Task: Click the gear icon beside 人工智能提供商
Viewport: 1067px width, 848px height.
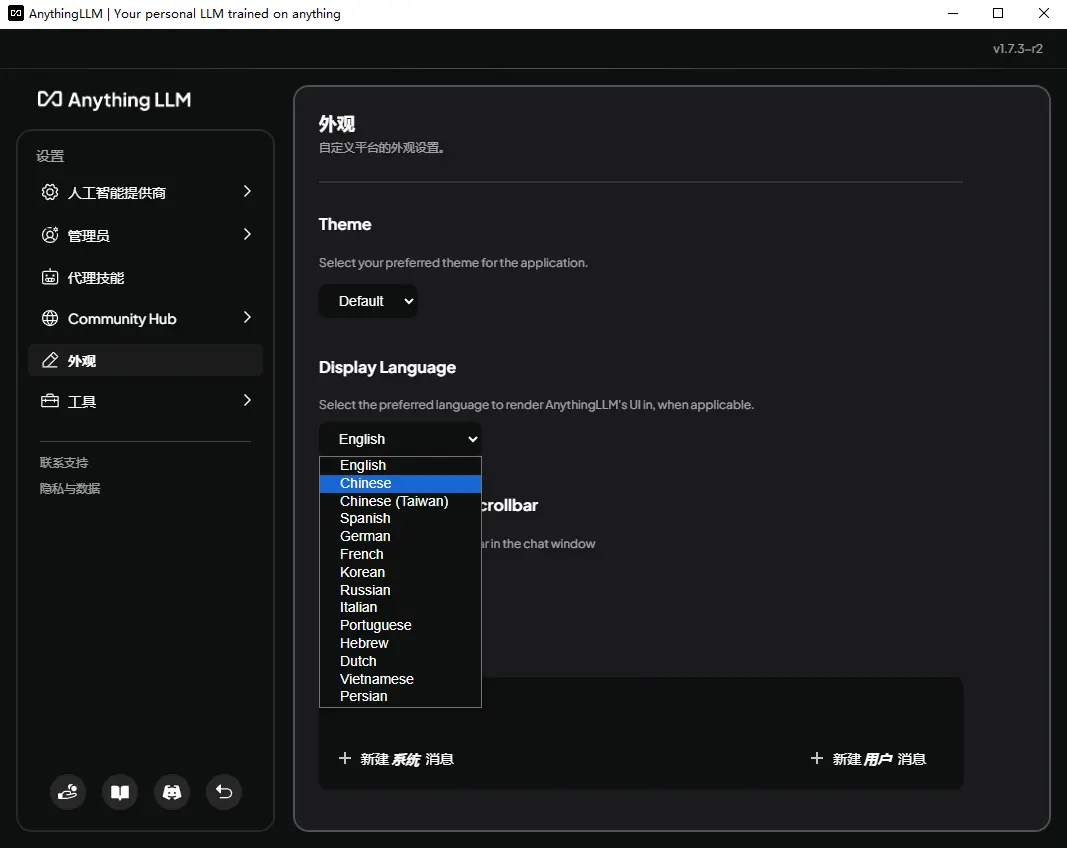Action: 50,193
